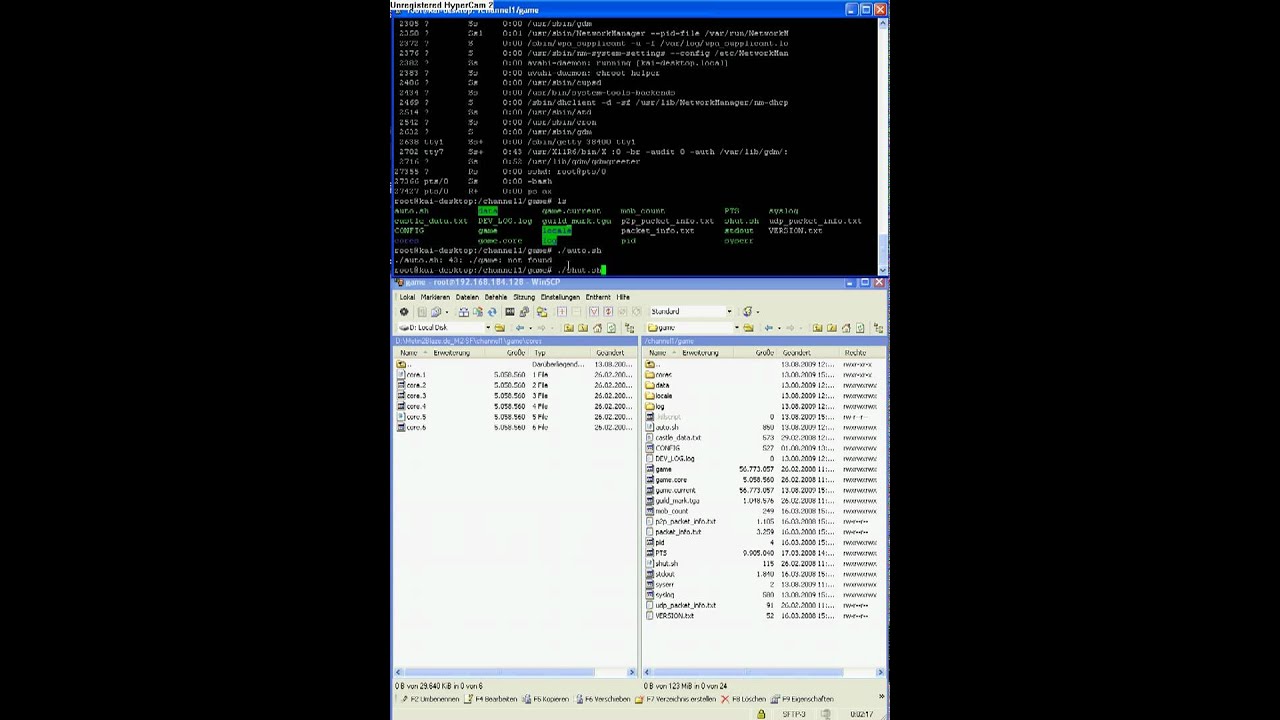Screen dimensions: 1280x720
Task: Click the open terminal console icon
Action: (510, 311)
